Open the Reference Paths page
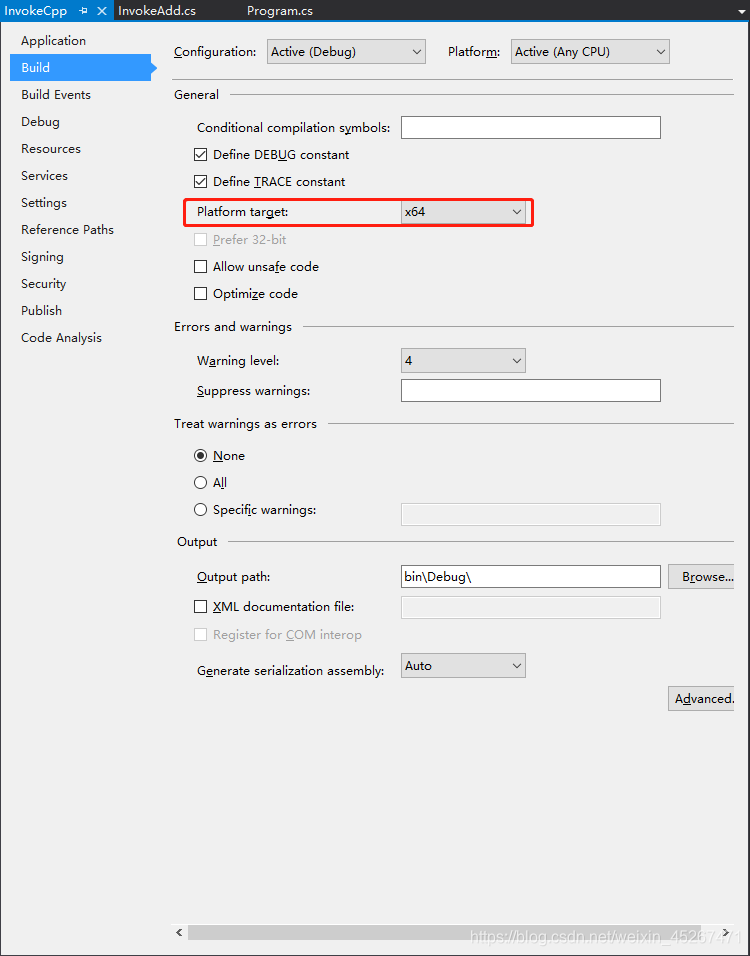 [x=68, y=230]
